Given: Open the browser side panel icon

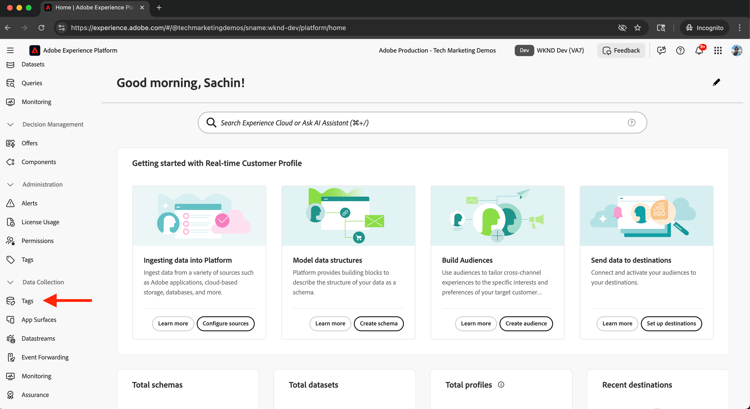Looking at the screenshot, I should (x=661, y=28).
